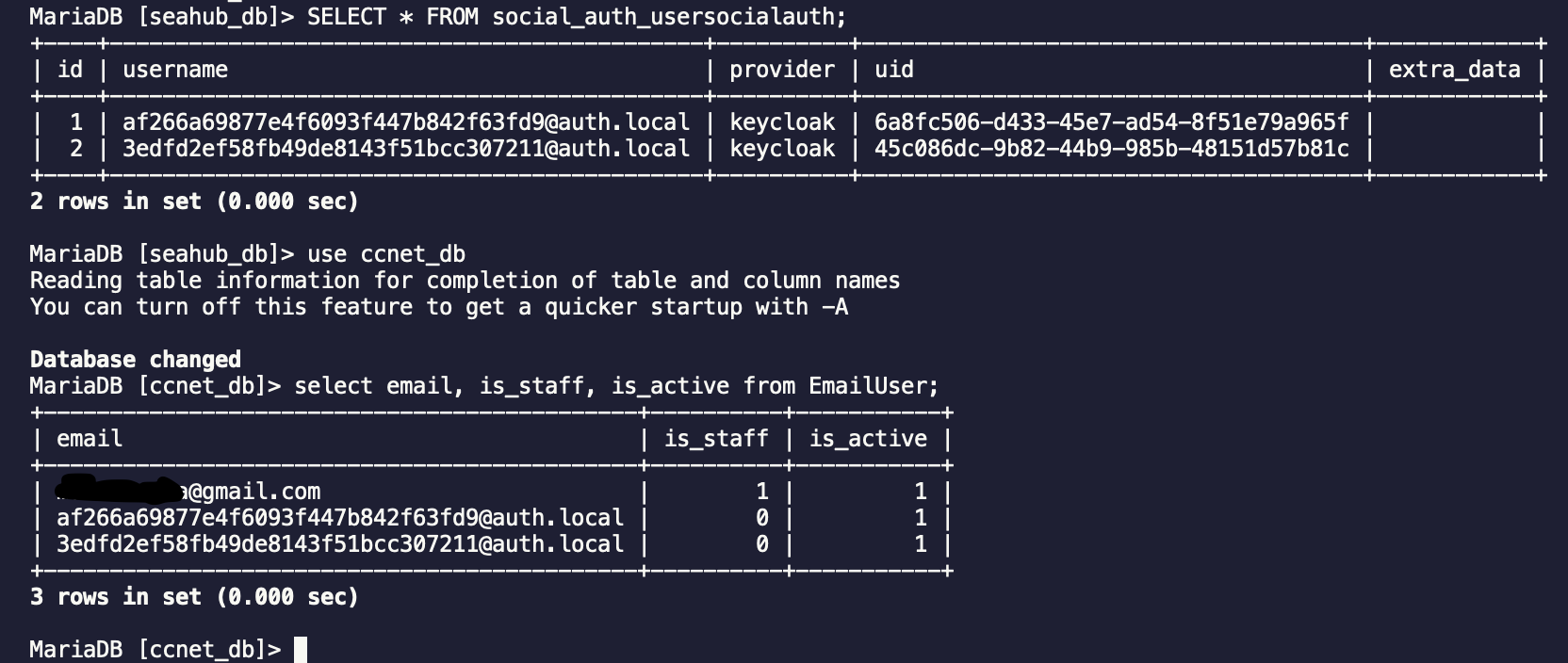Click the "is_staff" column header

(716, 439)
